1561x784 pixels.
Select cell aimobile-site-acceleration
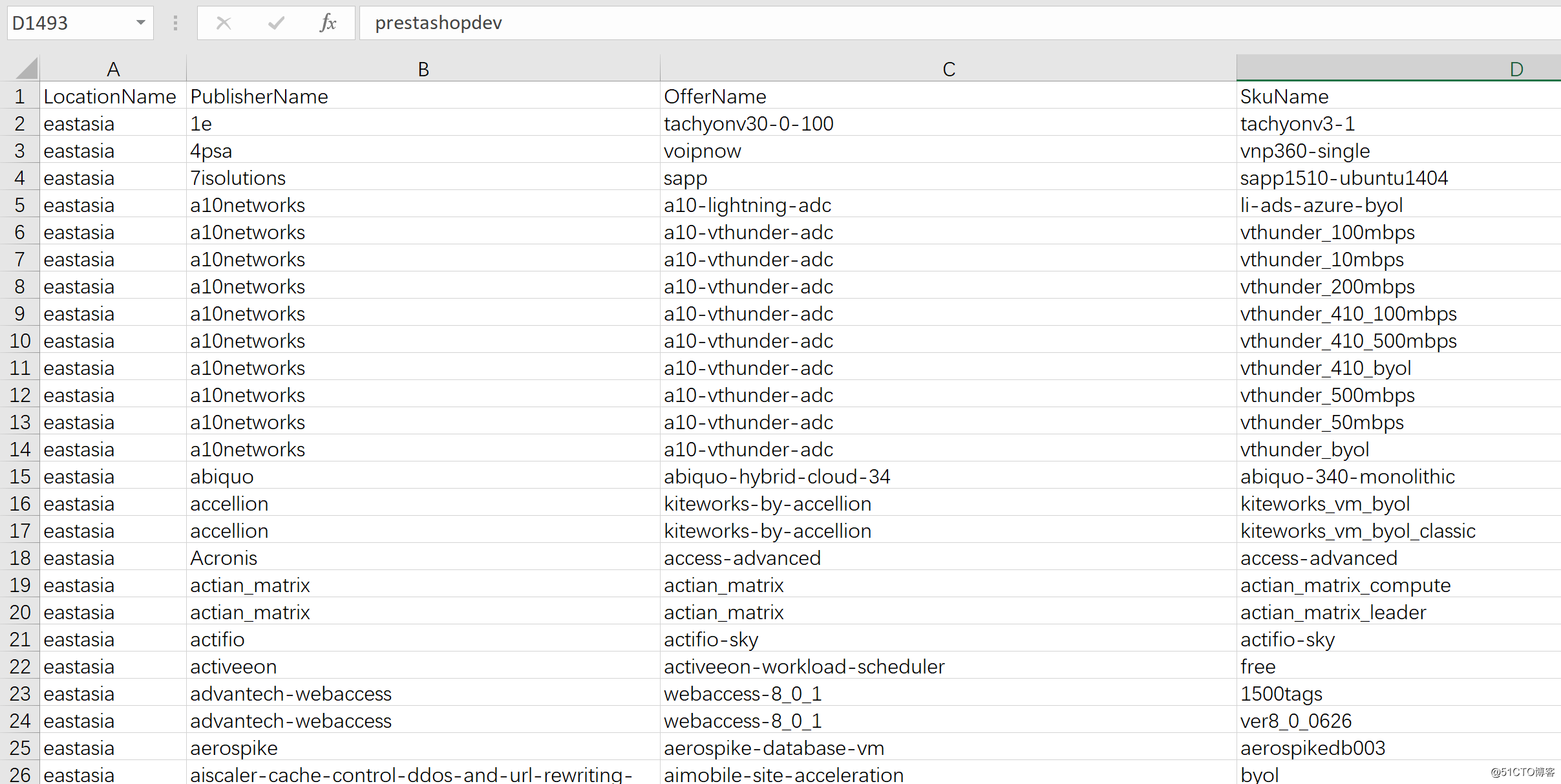pyautogui.click(x=948, y=773)
